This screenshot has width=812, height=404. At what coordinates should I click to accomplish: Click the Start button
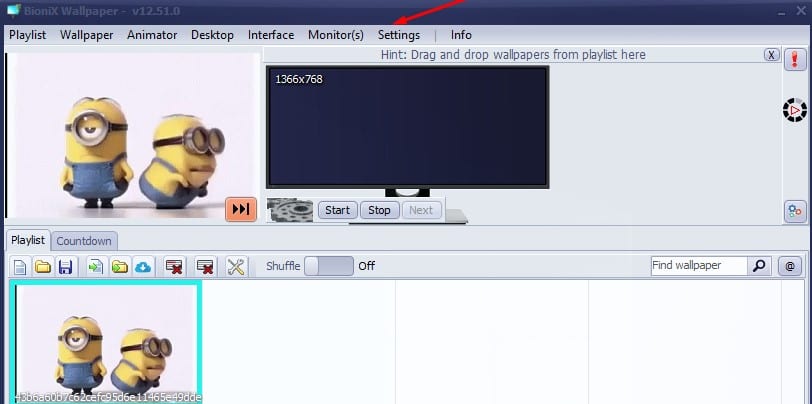(338, 210)
